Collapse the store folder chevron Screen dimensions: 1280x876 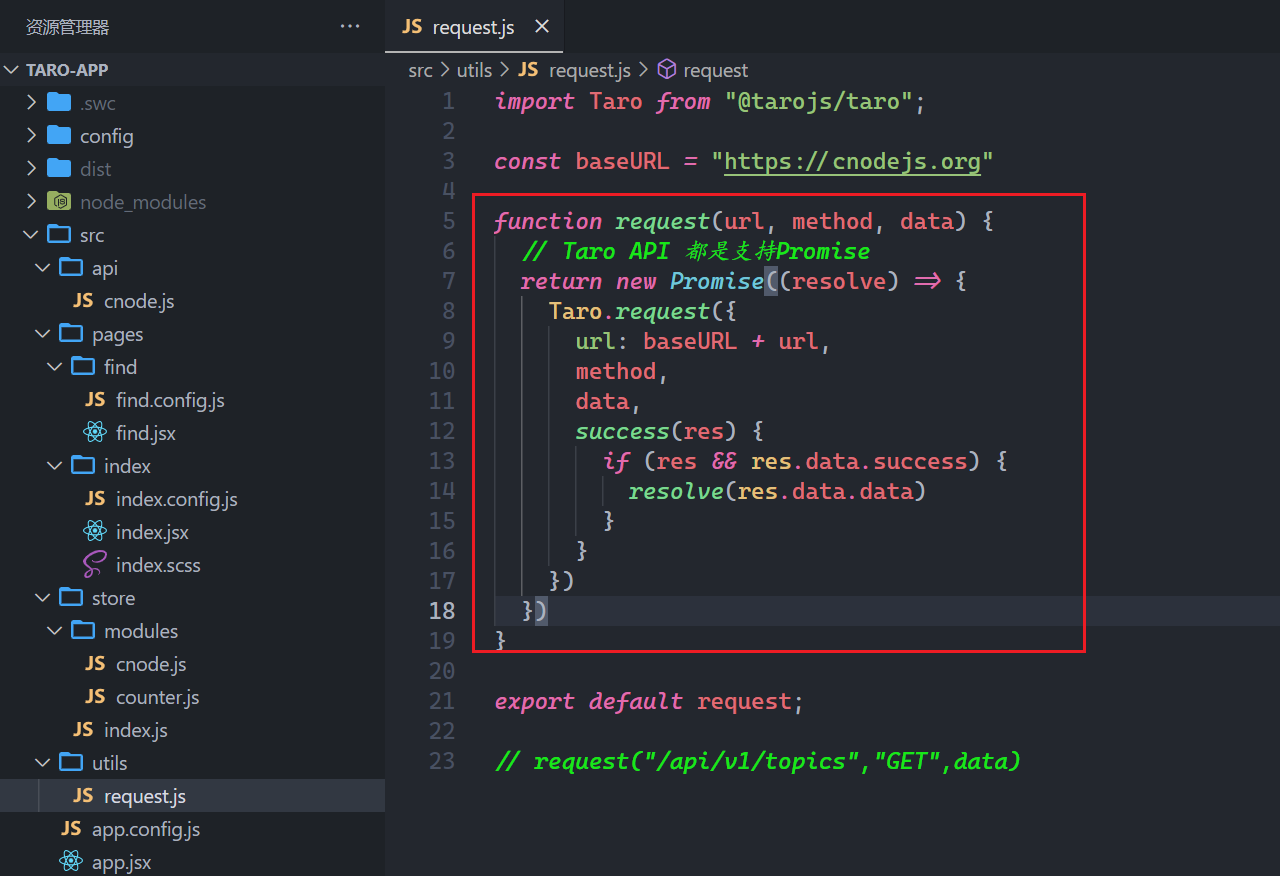pyautogui.click(x=43, y=598)
